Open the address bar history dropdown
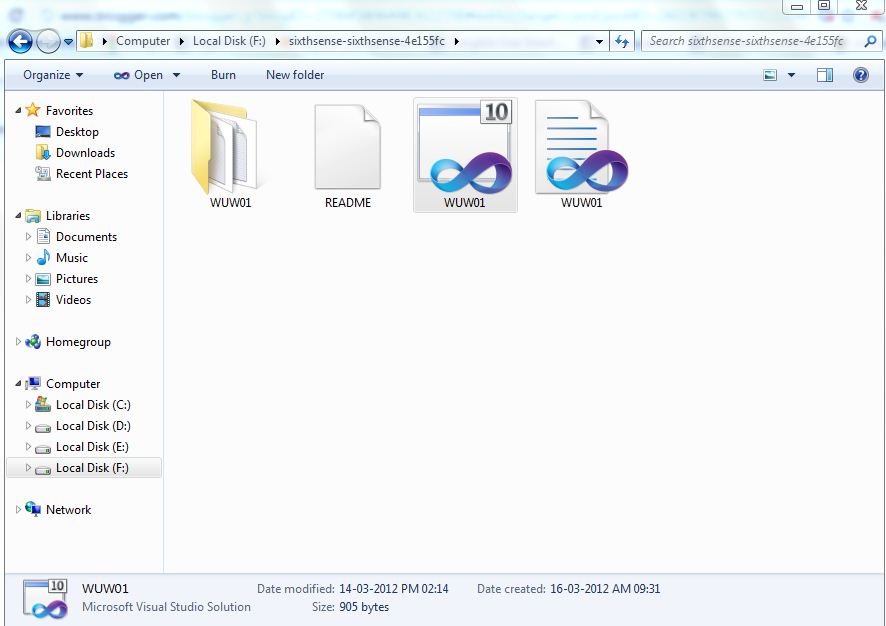The width and height of the screenshot is (886, 626). click(x=600, y=41)
